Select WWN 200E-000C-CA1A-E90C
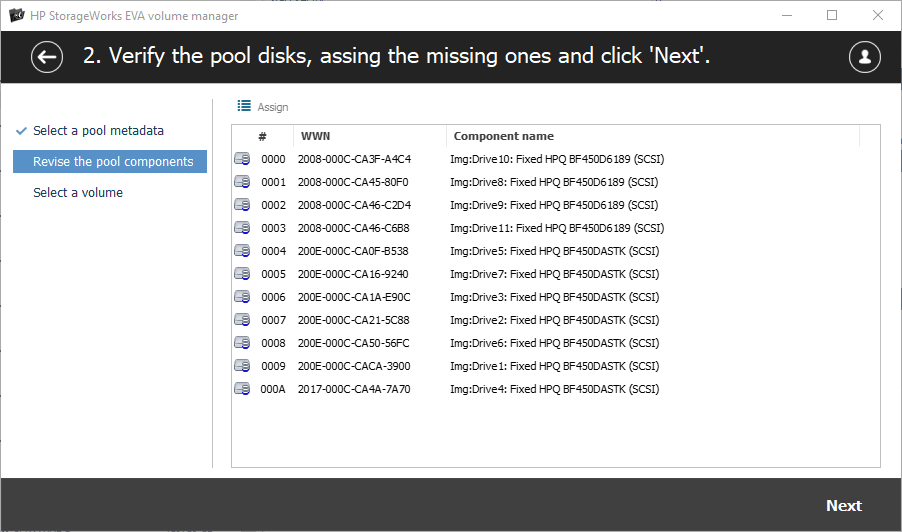Viewport: 902px width, 532px height. tap(354, 297)
